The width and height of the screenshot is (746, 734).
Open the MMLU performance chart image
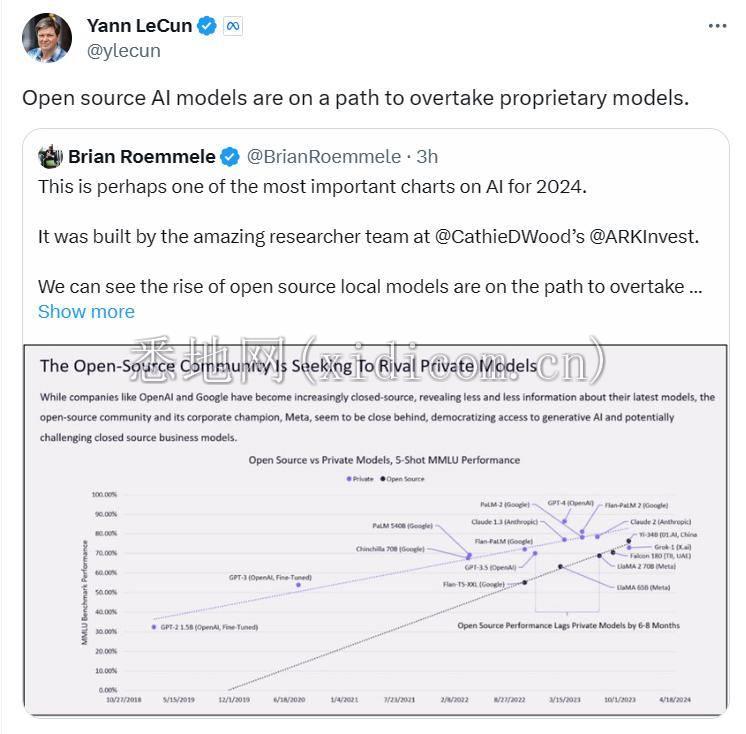(375, 529)
